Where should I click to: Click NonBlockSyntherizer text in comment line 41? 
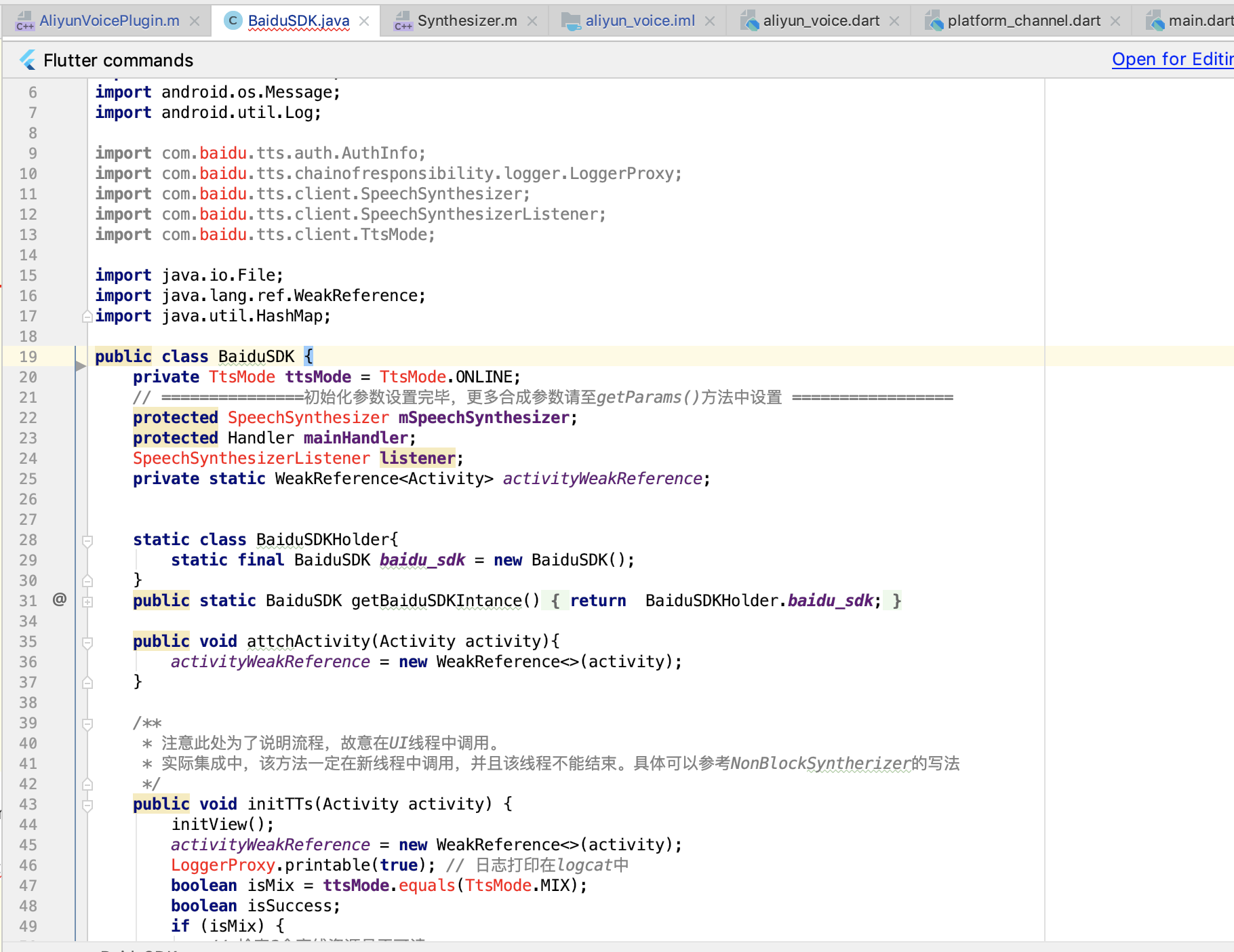coord(820,763)
